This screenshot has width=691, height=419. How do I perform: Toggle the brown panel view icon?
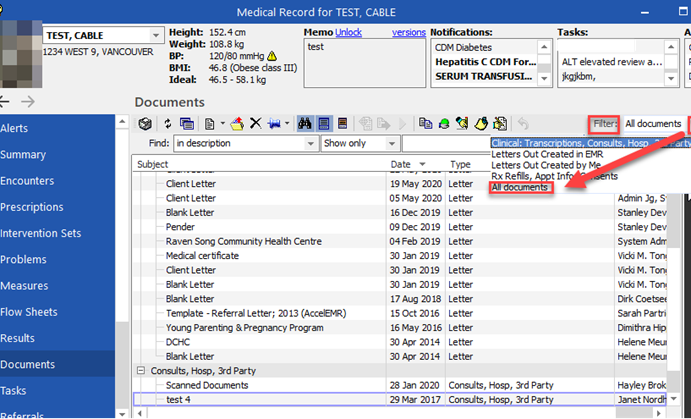click(x=343, y=124)
